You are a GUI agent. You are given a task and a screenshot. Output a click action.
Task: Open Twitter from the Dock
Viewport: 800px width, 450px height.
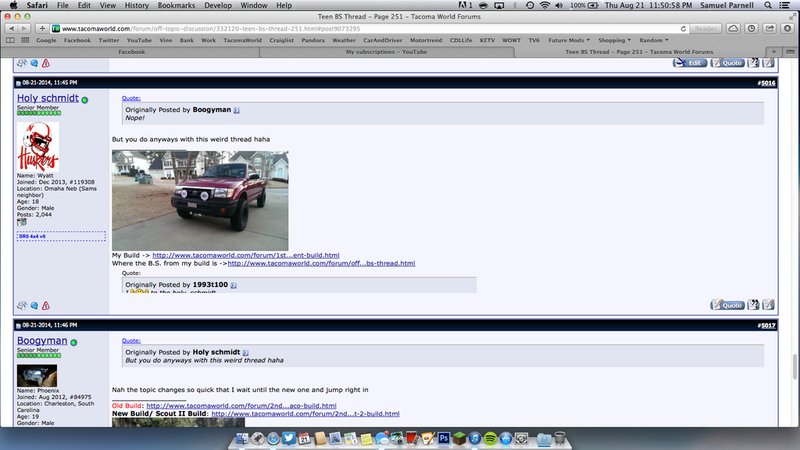(289, 438)
